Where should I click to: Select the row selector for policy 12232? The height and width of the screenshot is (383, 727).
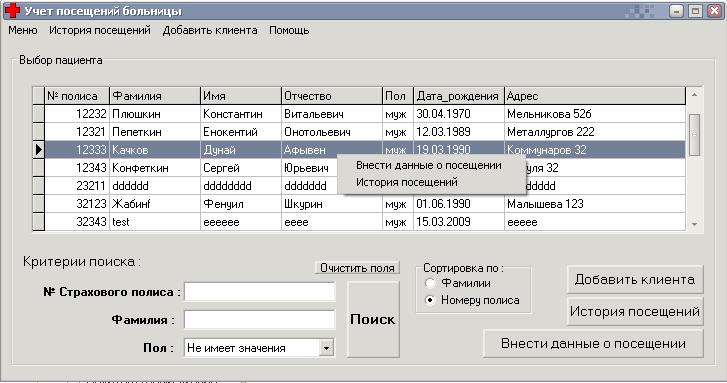tap(38, 114)
